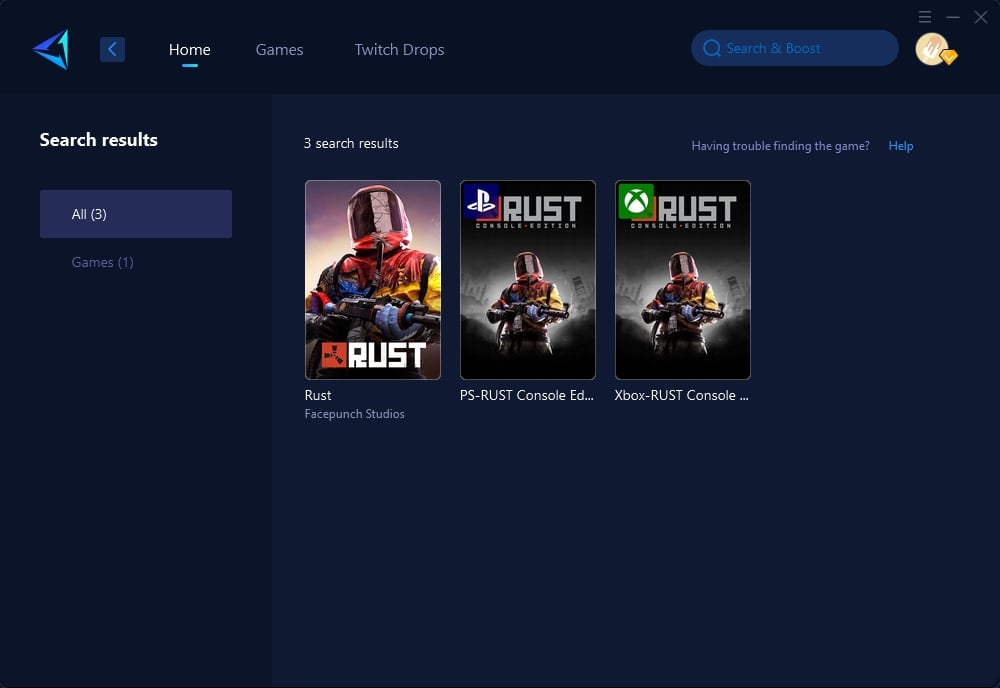1000x688 pixels.
Task: Open the Help link
Action: 901,146
